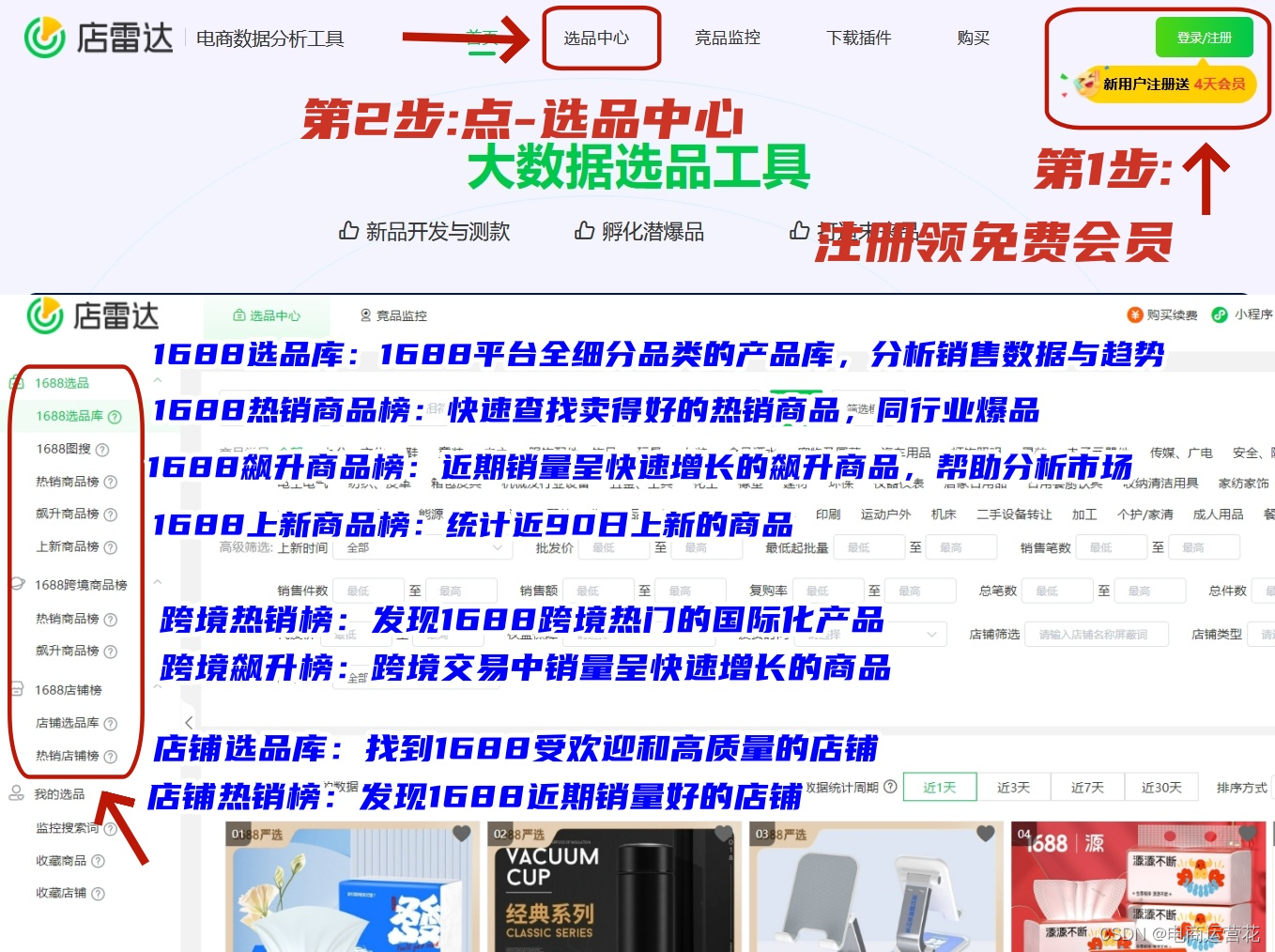
Task: Click help icon beside 热销店铺榜
Action: click(110, 757)
